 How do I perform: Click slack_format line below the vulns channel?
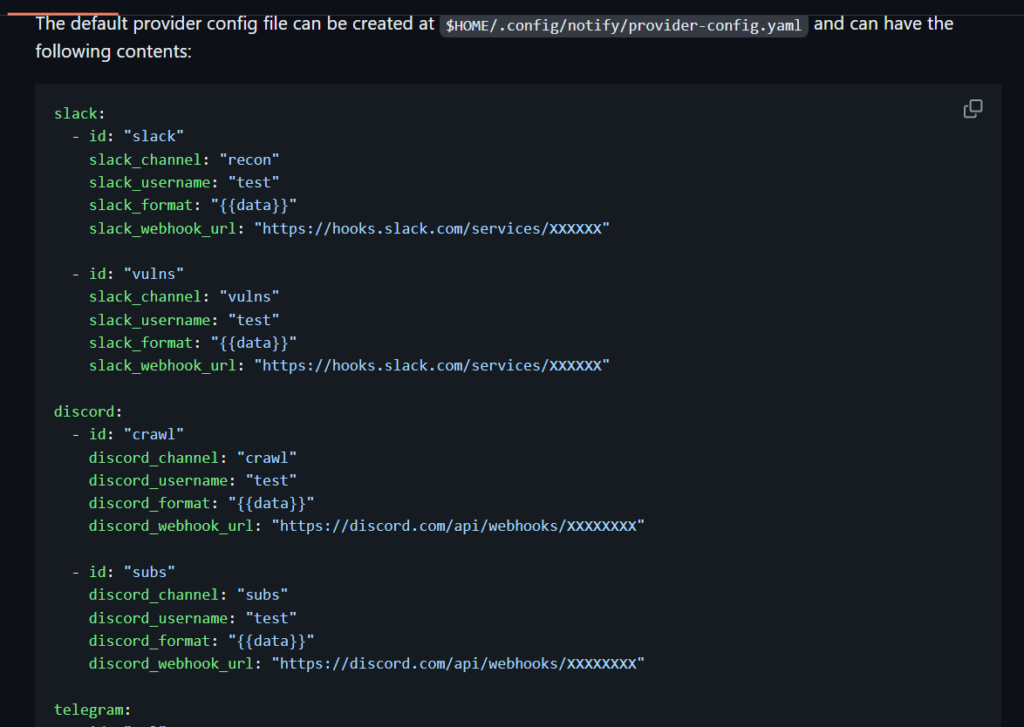pyautogui.click(x=193, y=343)
